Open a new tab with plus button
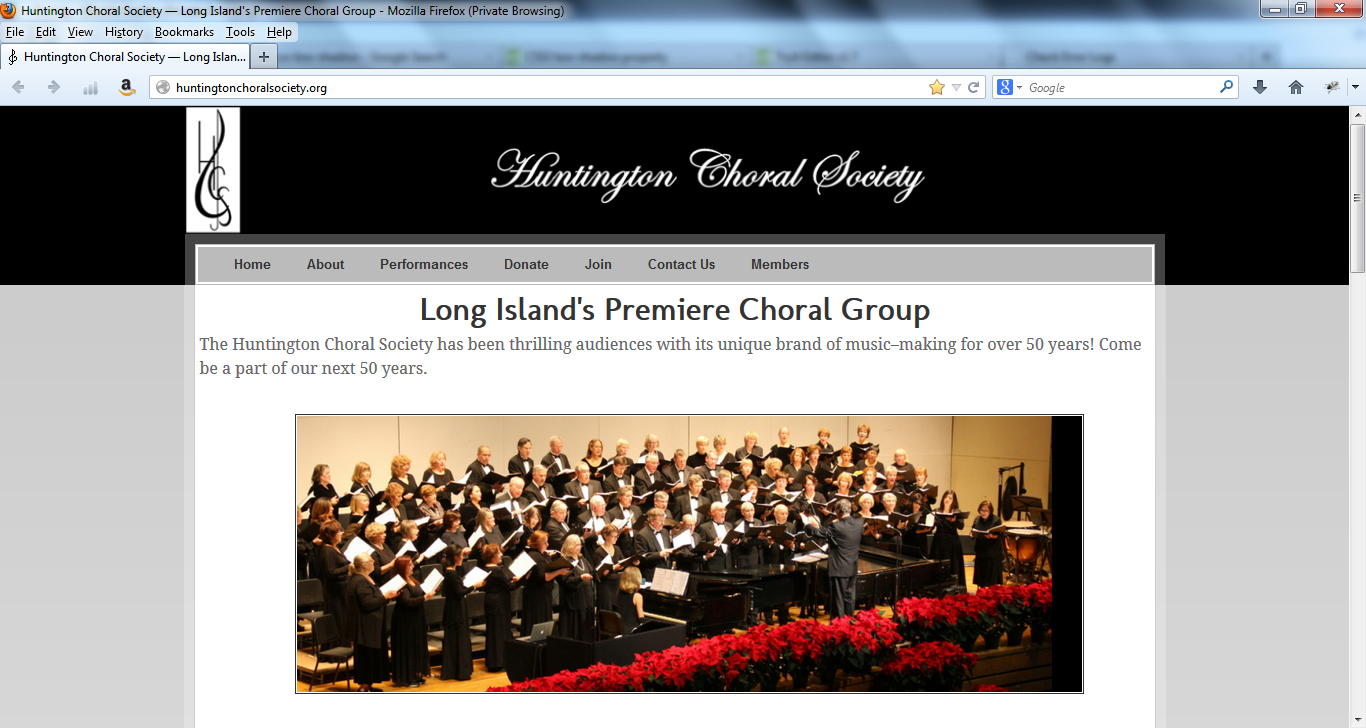The height and width of the screenshot is (728, 1366). tap(263, 57)
